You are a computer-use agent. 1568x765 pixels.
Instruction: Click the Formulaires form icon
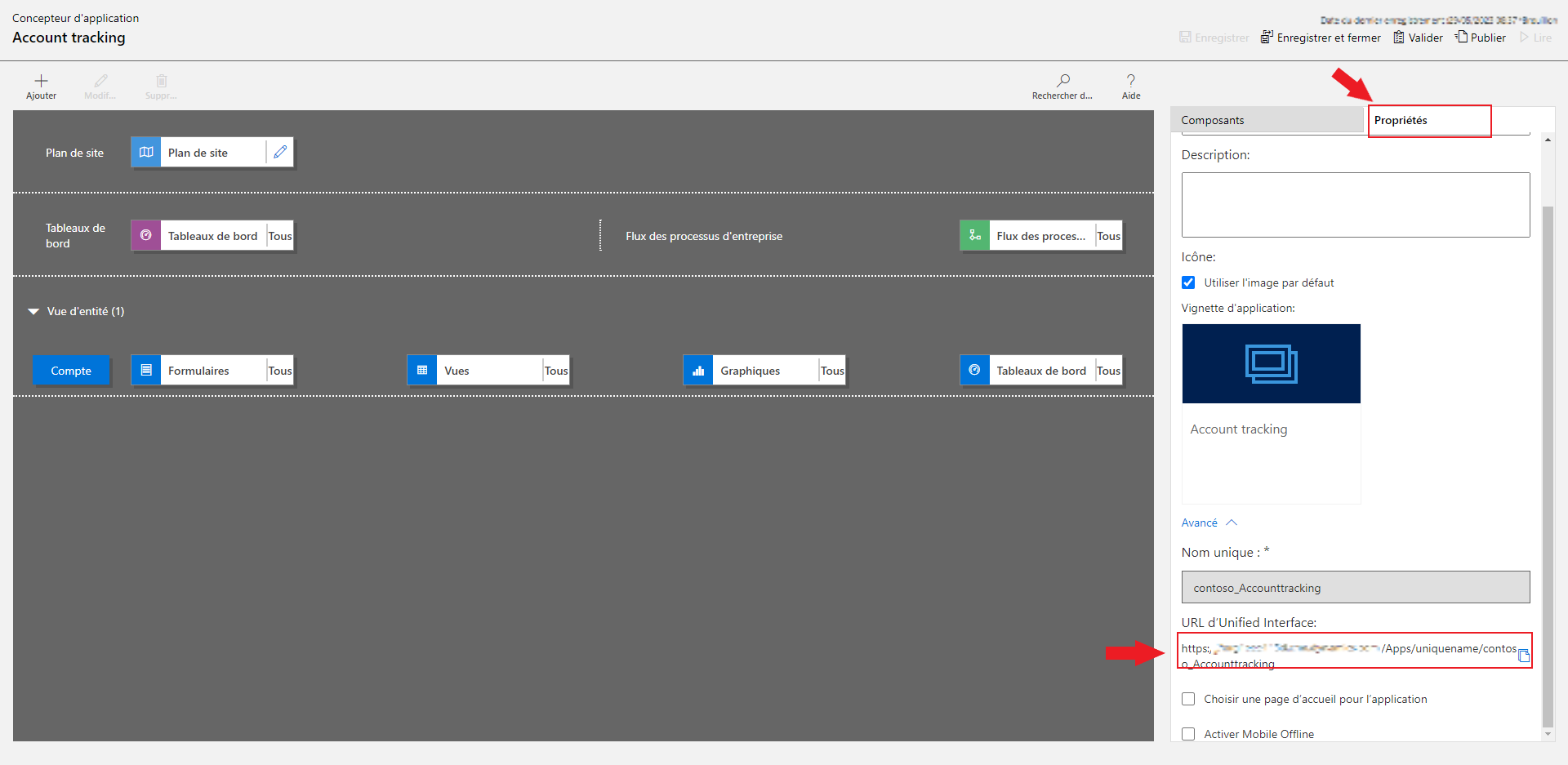pyautogui.click(x=146, y=370)
